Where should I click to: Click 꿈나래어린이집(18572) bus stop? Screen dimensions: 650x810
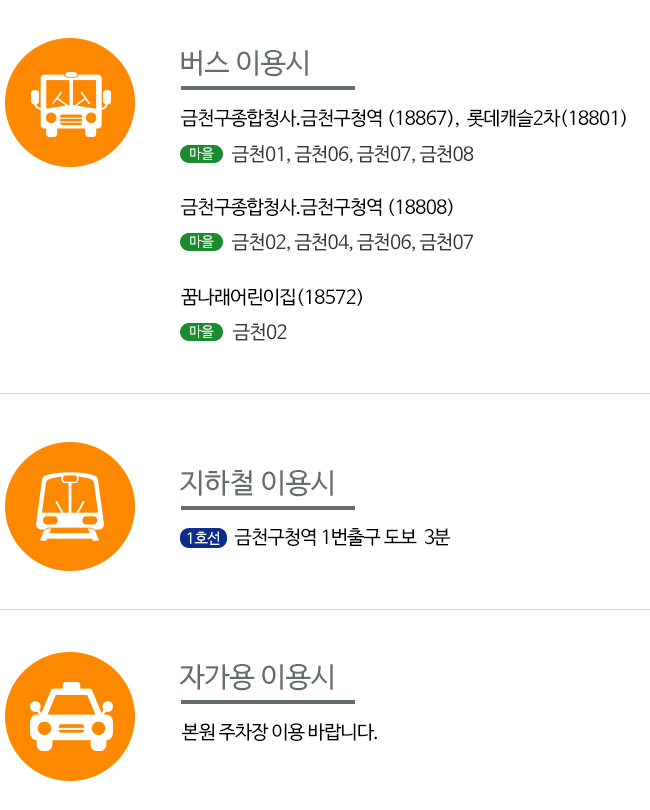[x=272, y=297]
